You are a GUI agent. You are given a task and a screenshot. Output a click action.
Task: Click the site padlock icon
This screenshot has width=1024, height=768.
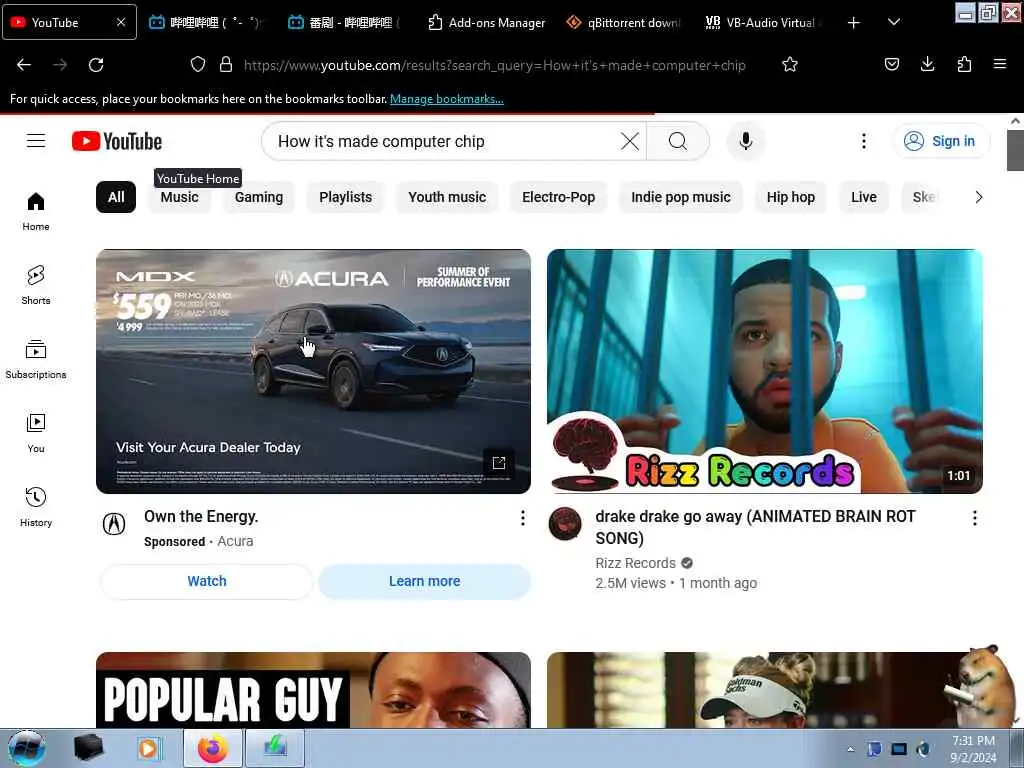226,64
